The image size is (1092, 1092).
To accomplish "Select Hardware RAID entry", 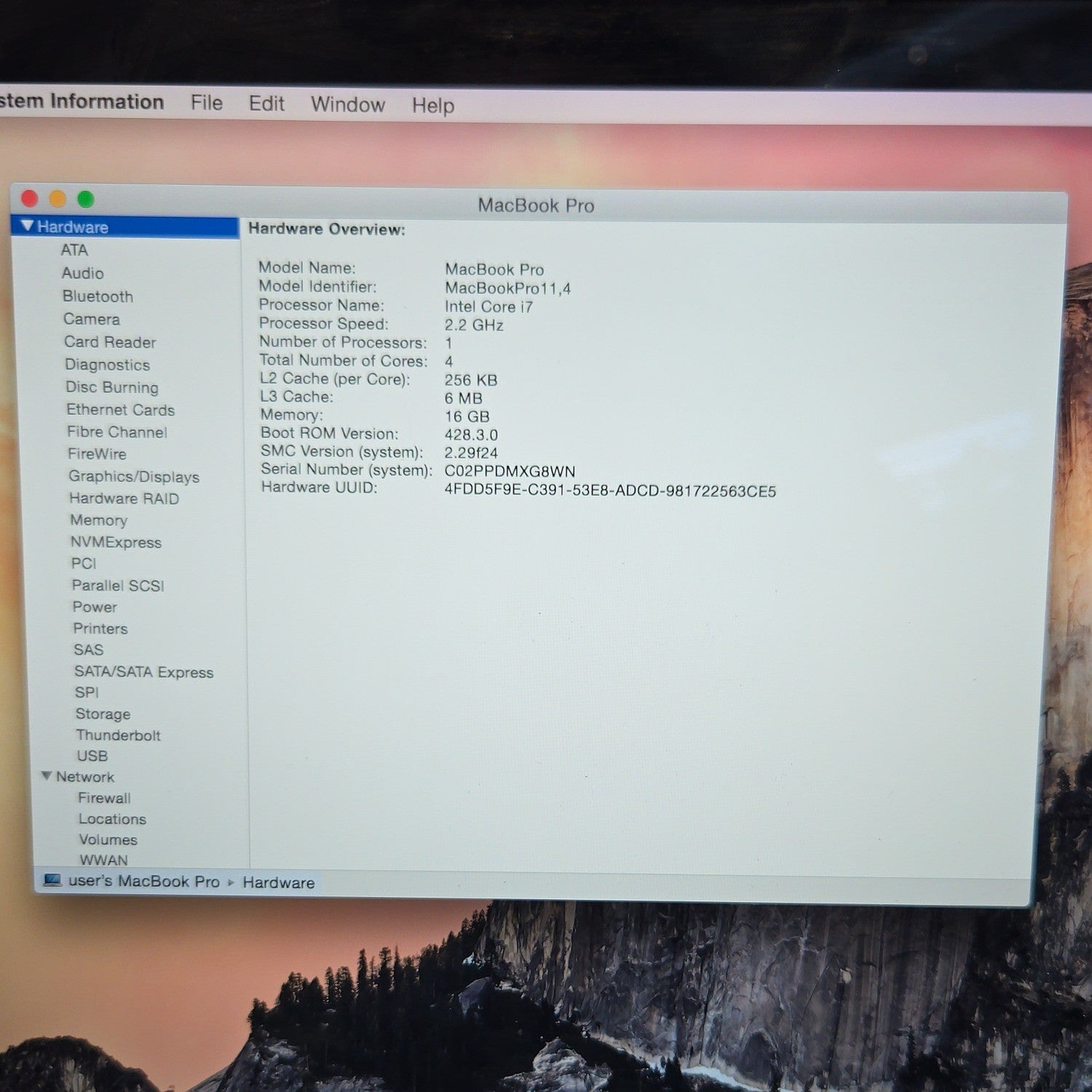I will (124, 498).
